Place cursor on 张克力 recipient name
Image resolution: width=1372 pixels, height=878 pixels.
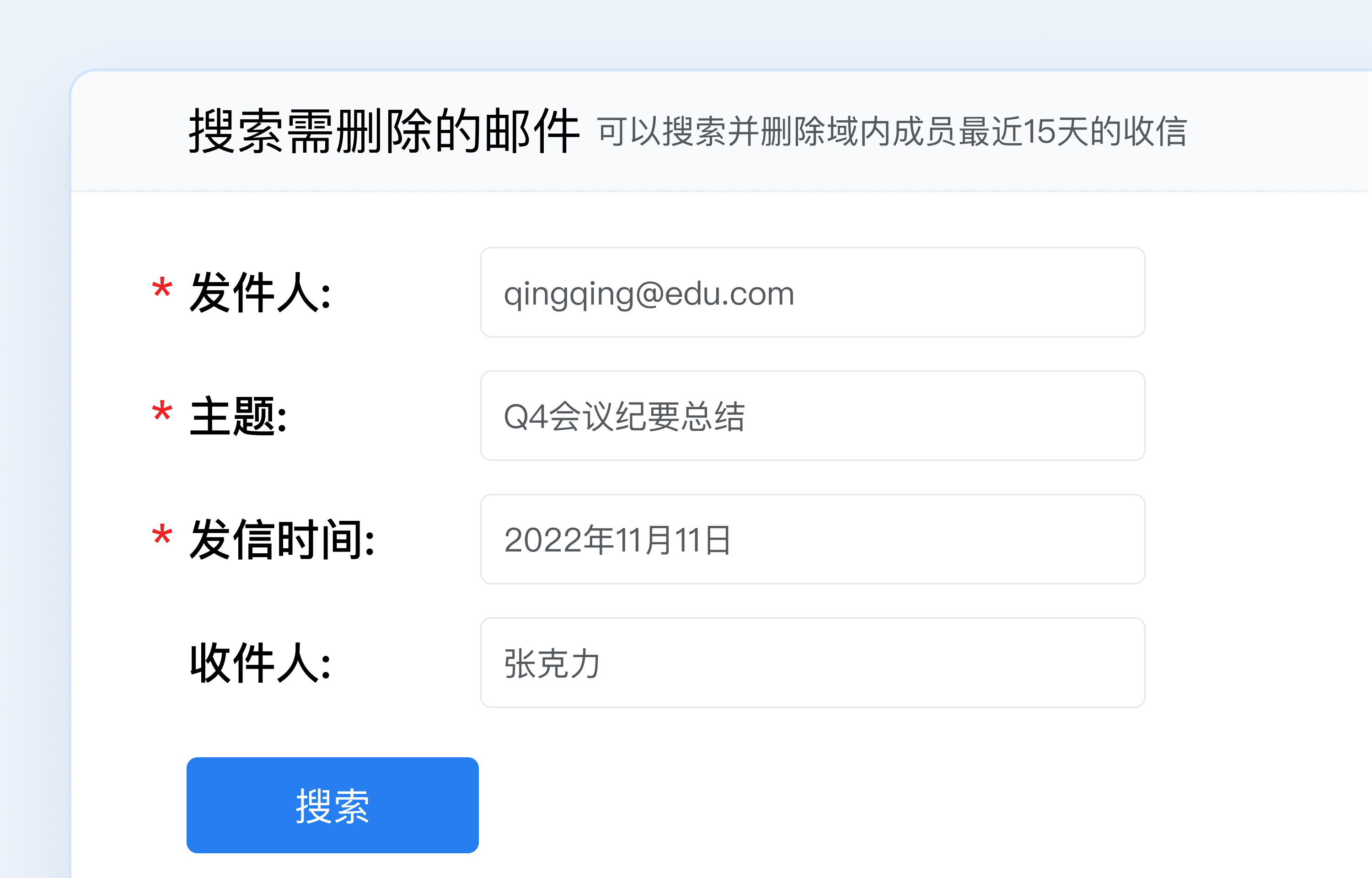coord(552,664)
